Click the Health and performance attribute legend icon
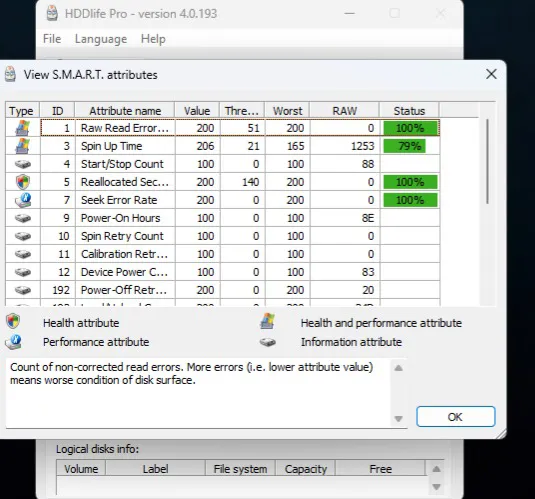 tap(267, 321)
